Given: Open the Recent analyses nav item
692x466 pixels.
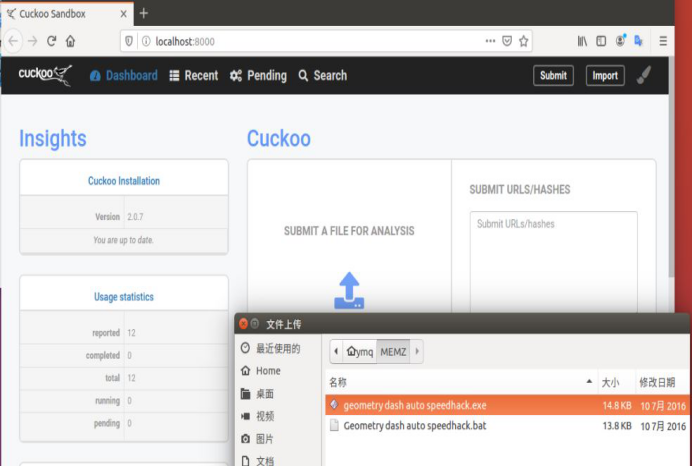Looking at the screenshot, I should click(x=194, y=75).
